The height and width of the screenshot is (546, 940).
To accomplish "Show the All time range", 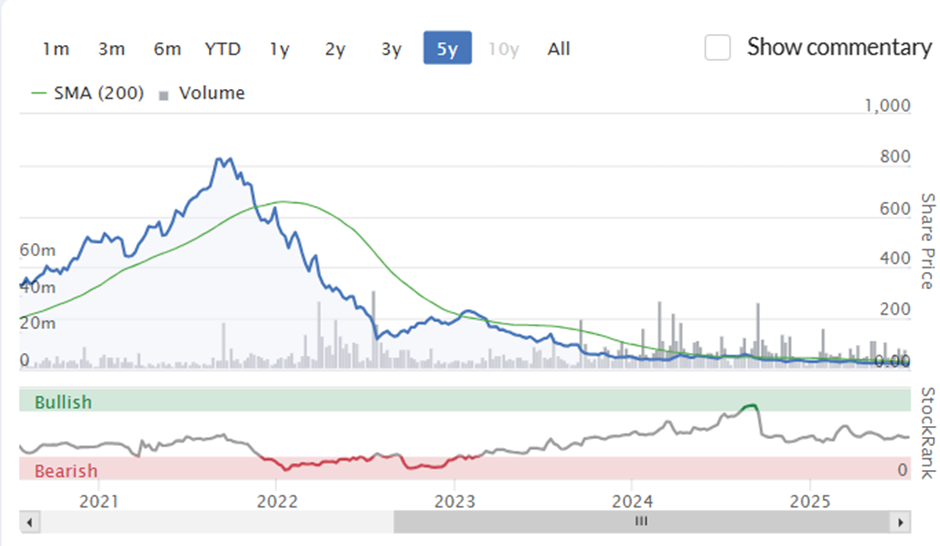I will coord(559,48).
